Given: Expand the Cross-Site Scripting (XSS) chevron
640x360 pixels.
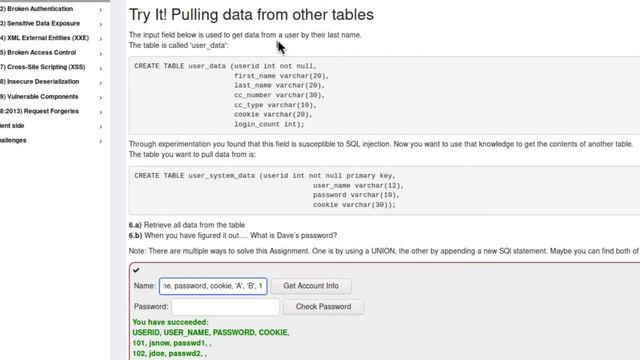Looking at the screenshot, I should click(100, 68).
